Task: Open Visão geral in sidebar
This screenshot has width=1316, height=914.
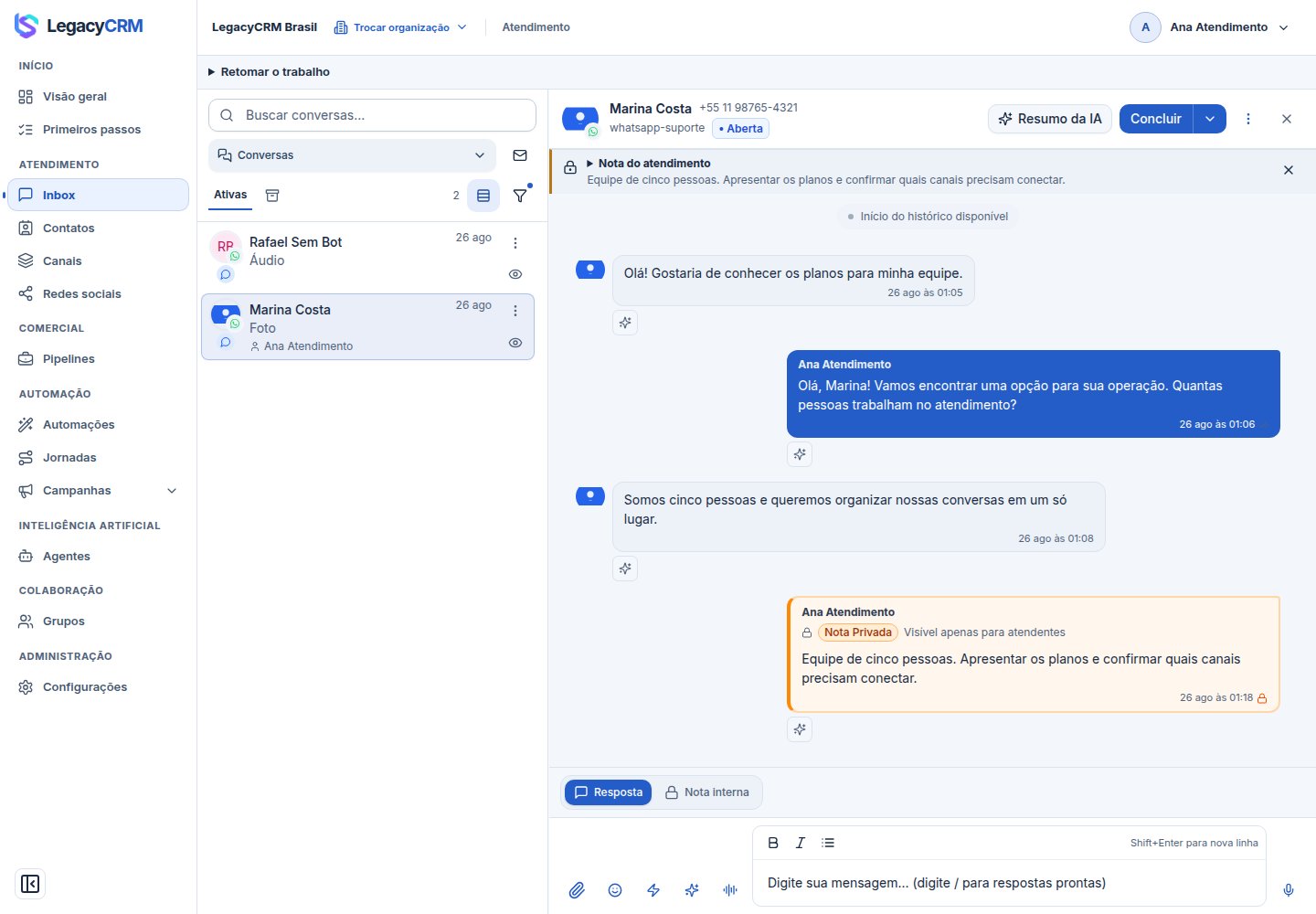Action: [x=98, y=97]
